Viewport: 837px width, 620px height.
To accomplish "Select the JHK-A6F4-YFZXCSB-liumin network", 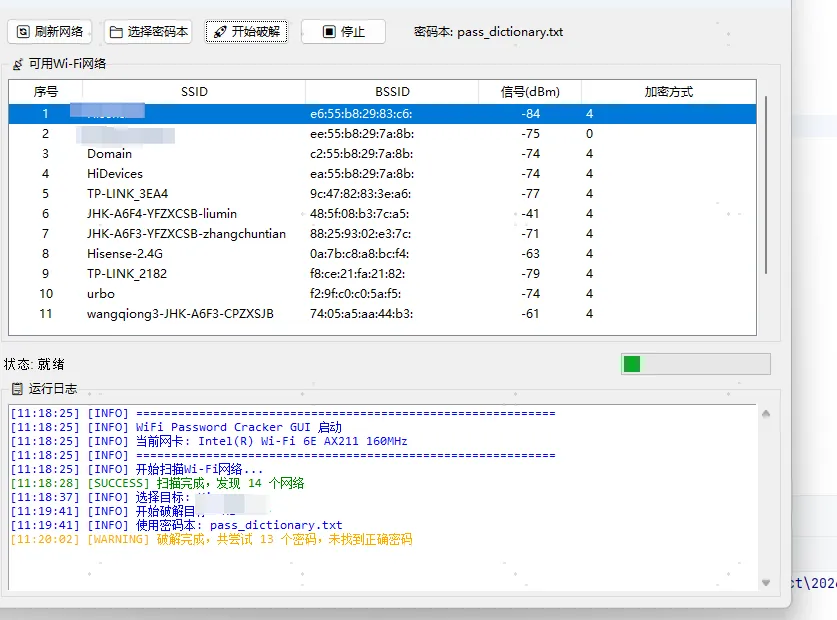I will pyautogui.click(x=382, y=214).
